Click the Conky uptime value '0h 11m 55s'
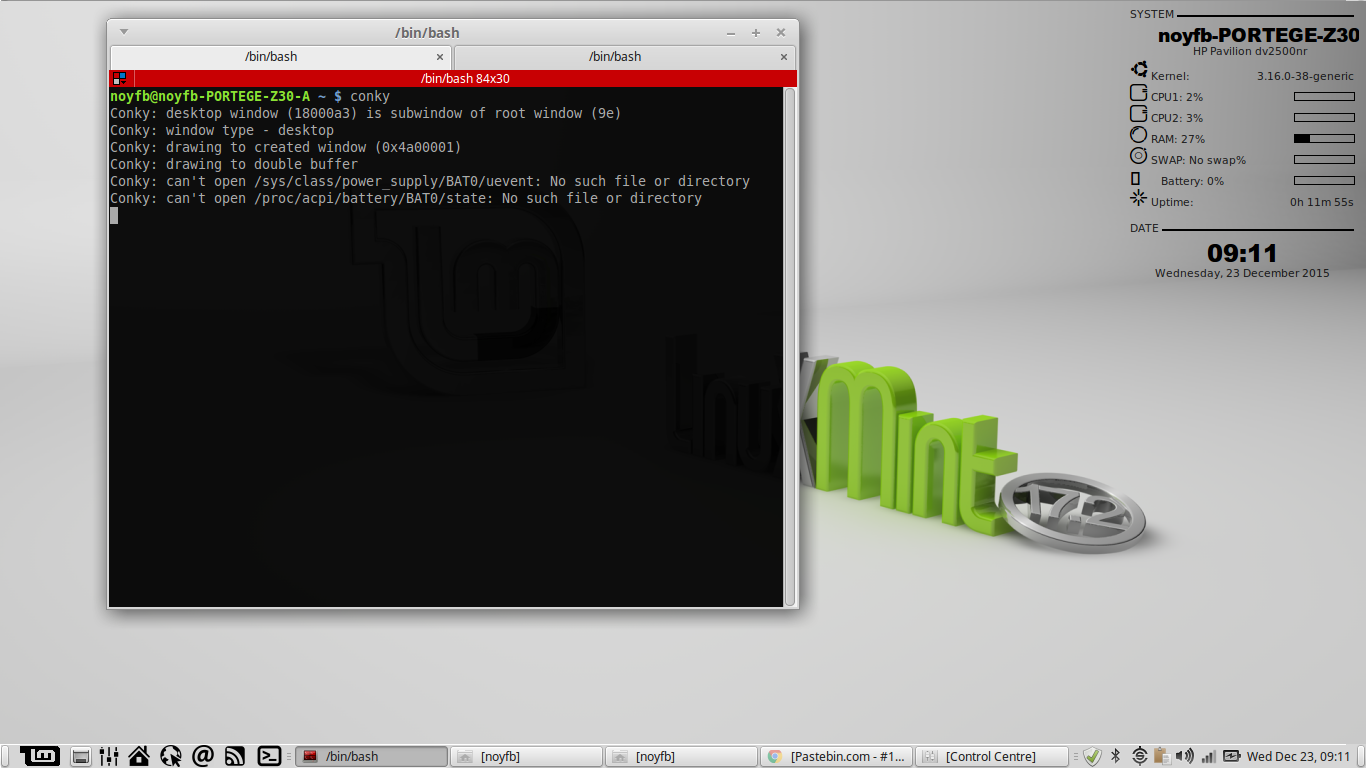Screen dimensions: 1366x768 point(1322,202)
